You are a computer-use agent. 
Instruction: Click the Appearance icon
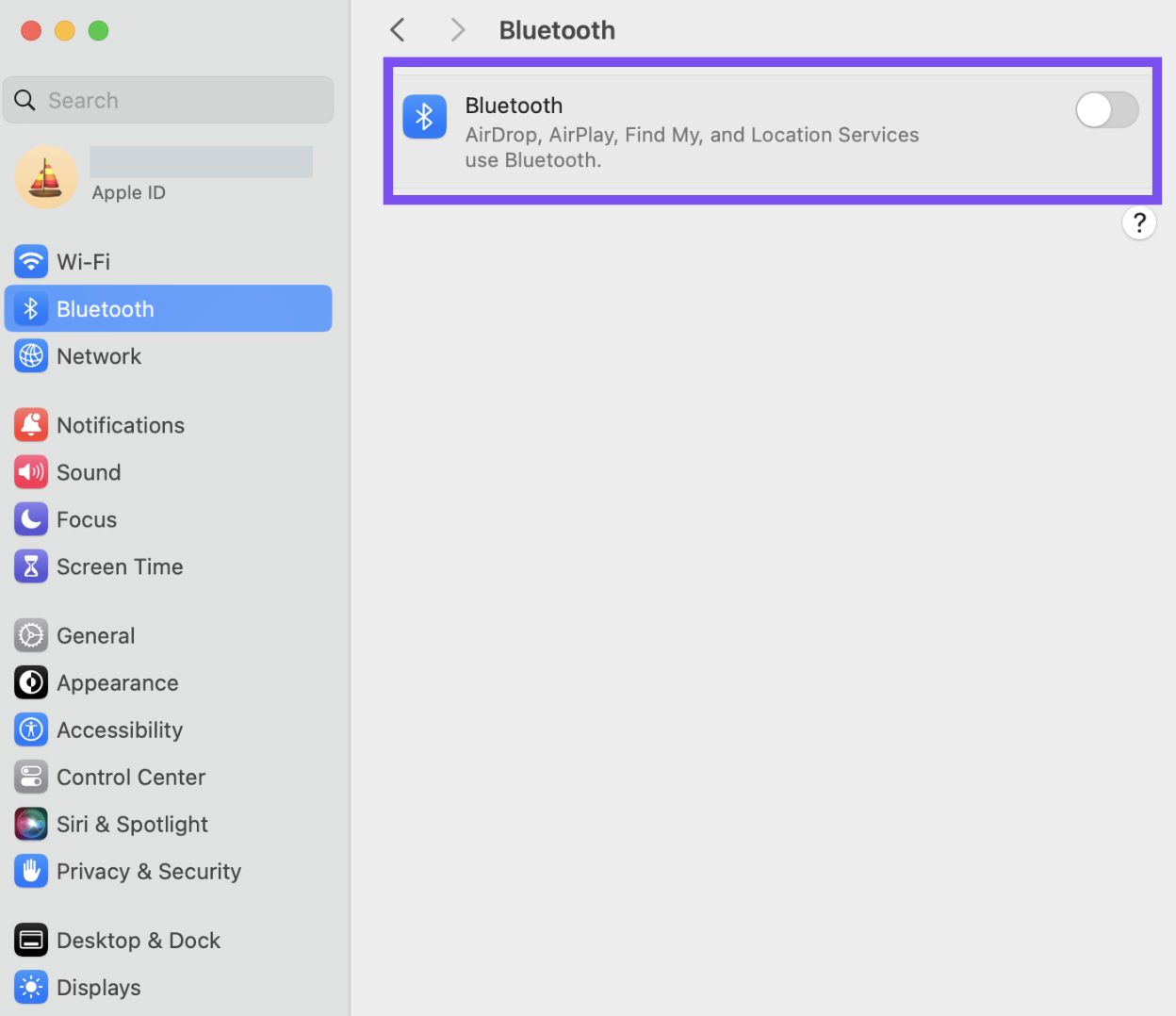tap(31, 682)
